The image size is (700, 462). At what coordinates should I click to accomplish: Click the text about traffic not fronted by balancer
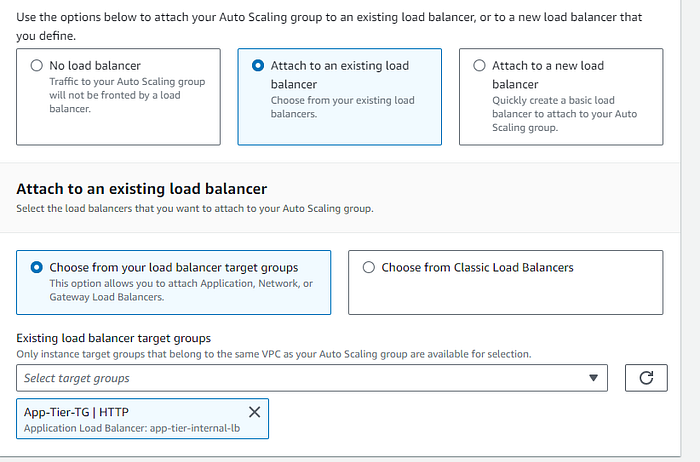127,95
